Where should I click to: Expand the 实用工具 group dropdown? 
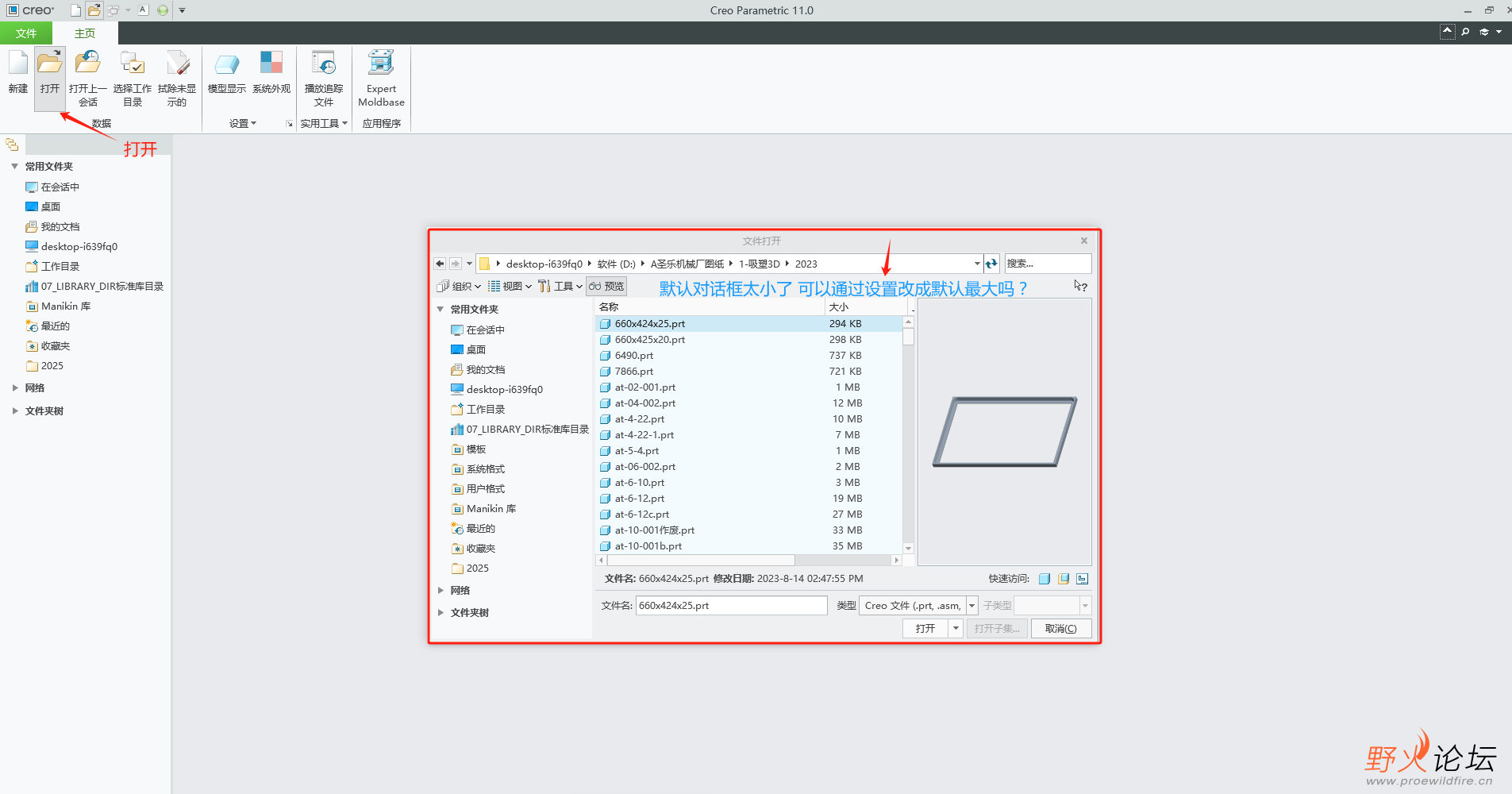324,124
